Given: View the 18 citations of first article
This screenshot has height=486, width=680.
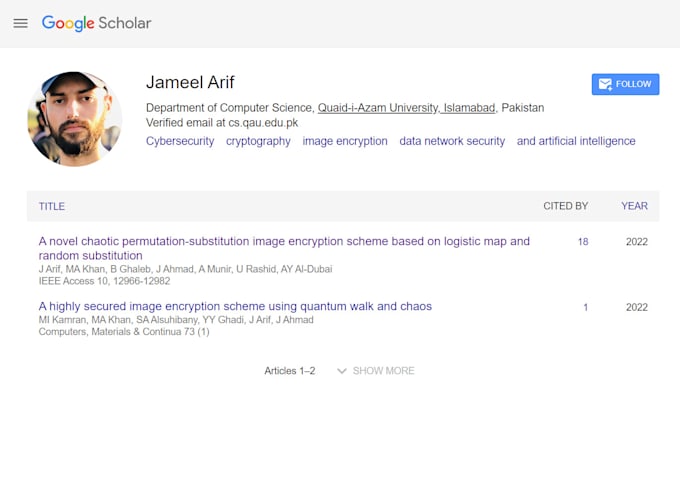Looking at the screenshot, I should [583, 242].
